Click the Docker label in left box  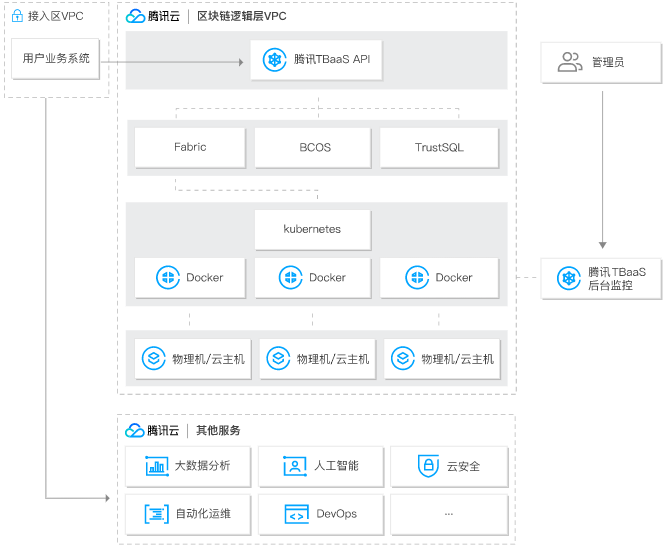coord(205,278)
